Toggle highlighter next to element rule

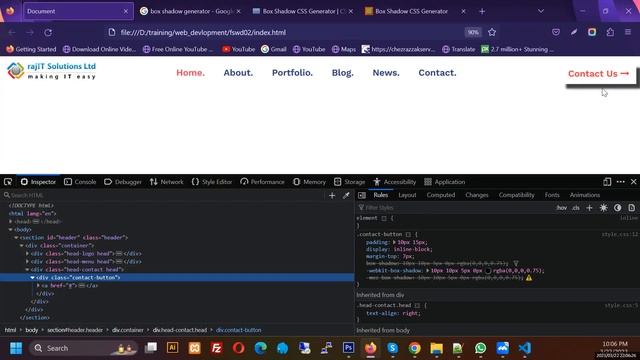click(x=384, y=218)
